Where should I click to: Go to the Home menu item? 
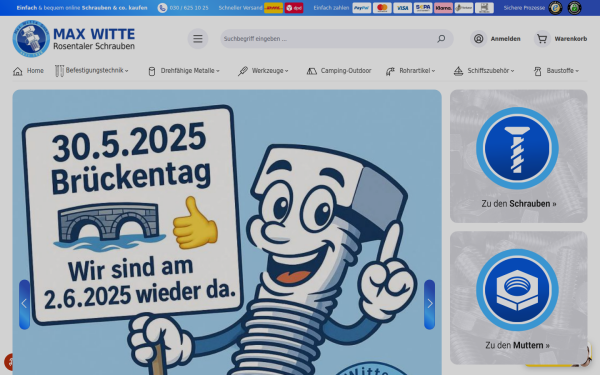(35, 71)
